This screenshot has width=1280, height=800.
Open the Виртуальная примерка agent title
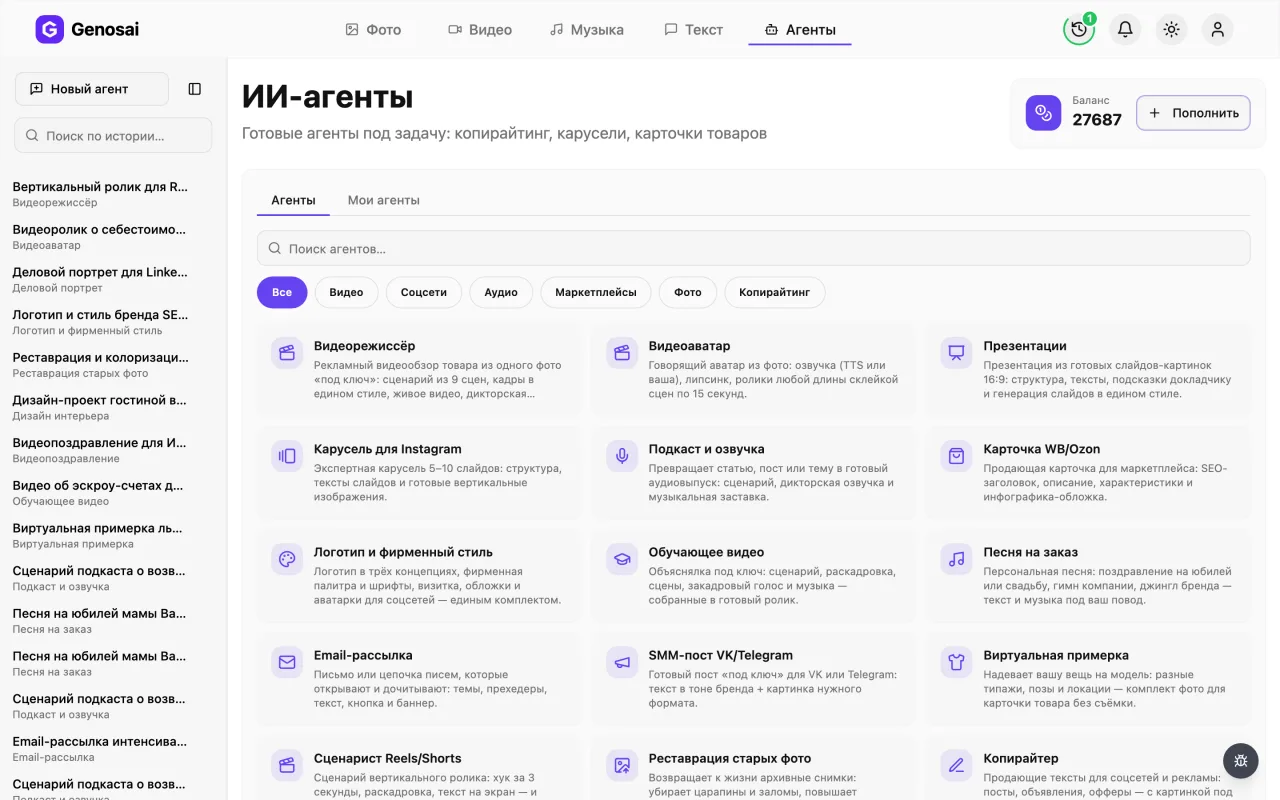click(1056, 655)
